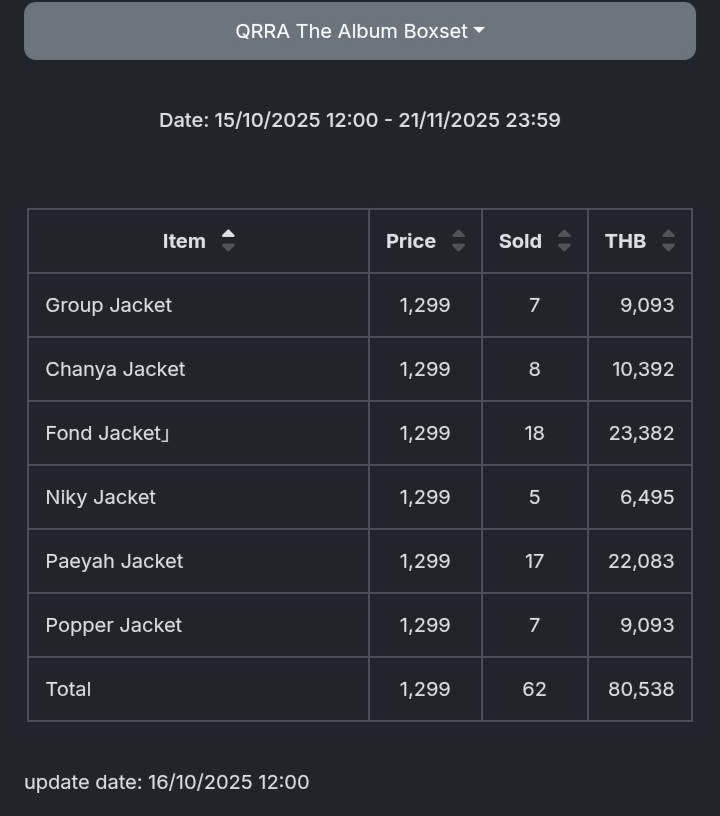The width and height of the screenshot is (720, 816).
Task: Click the Price column header text
Action: coord(411,241)
